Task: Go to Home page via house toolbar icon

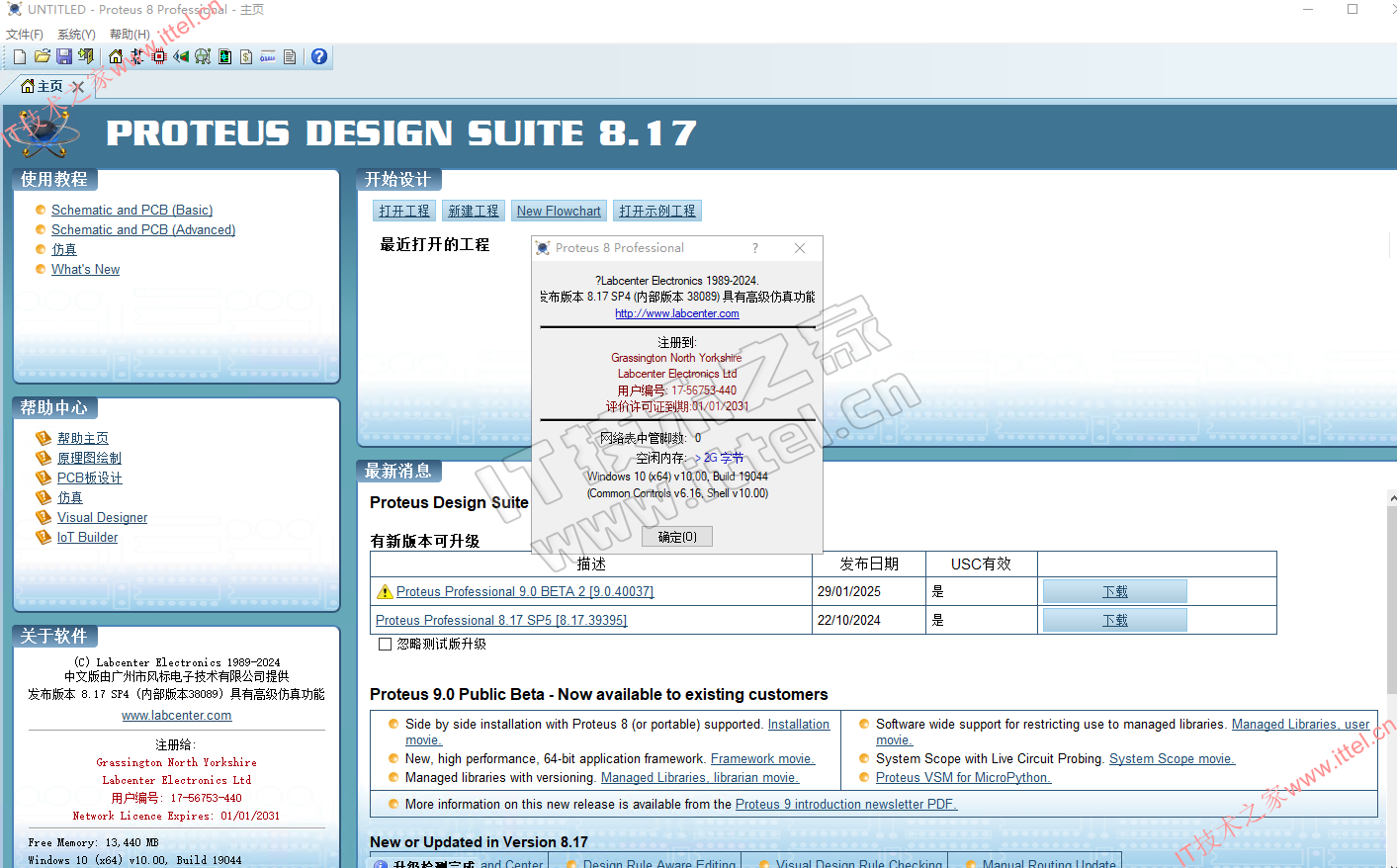Action: point(116,56)
